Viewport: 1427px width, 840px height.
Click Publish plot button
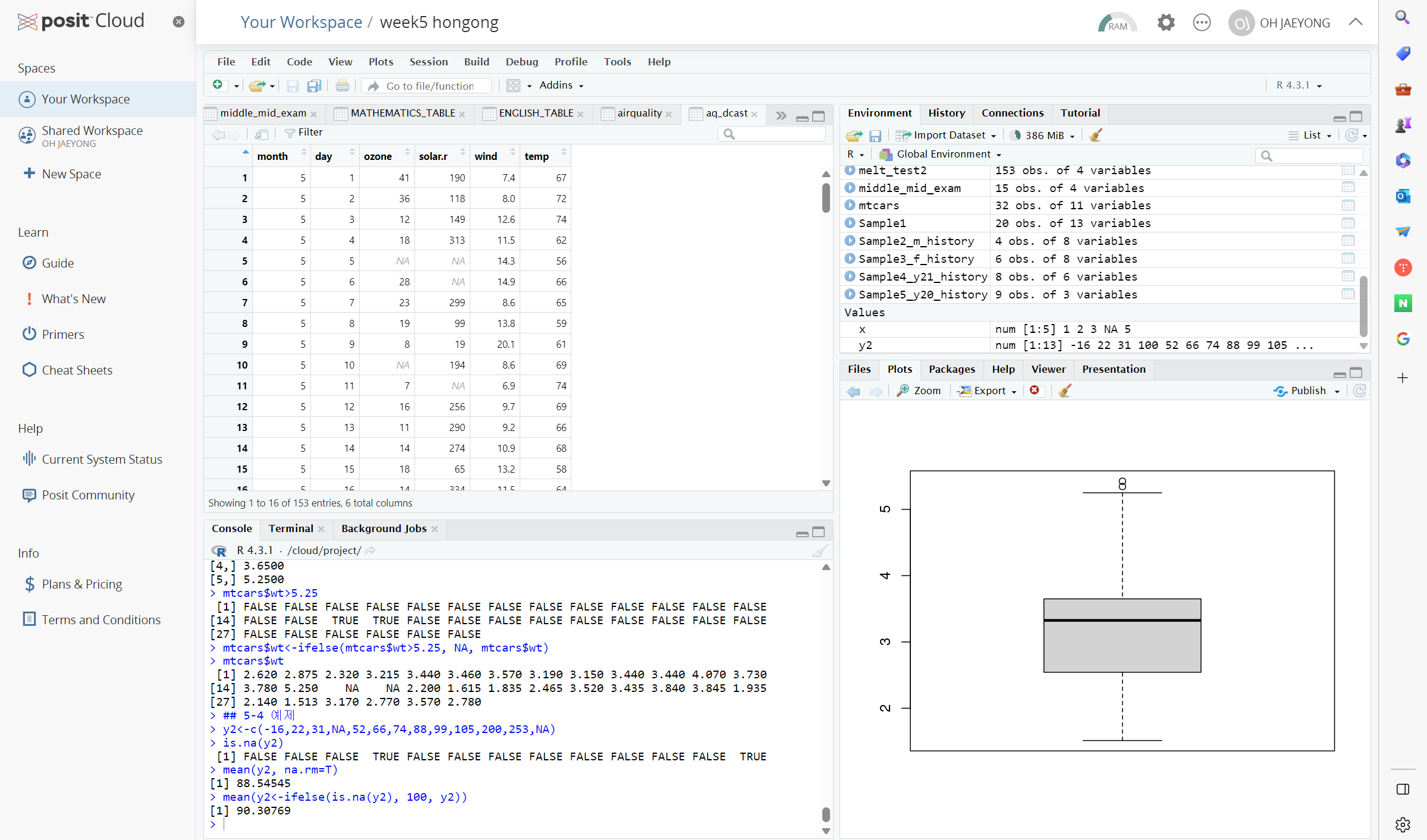tap(1306, 391)
